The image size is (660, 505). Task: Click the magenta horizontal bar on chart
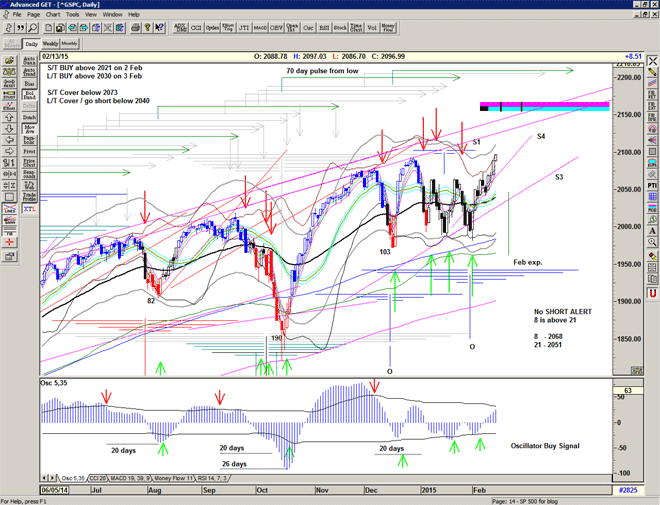(x=544, y=105)
